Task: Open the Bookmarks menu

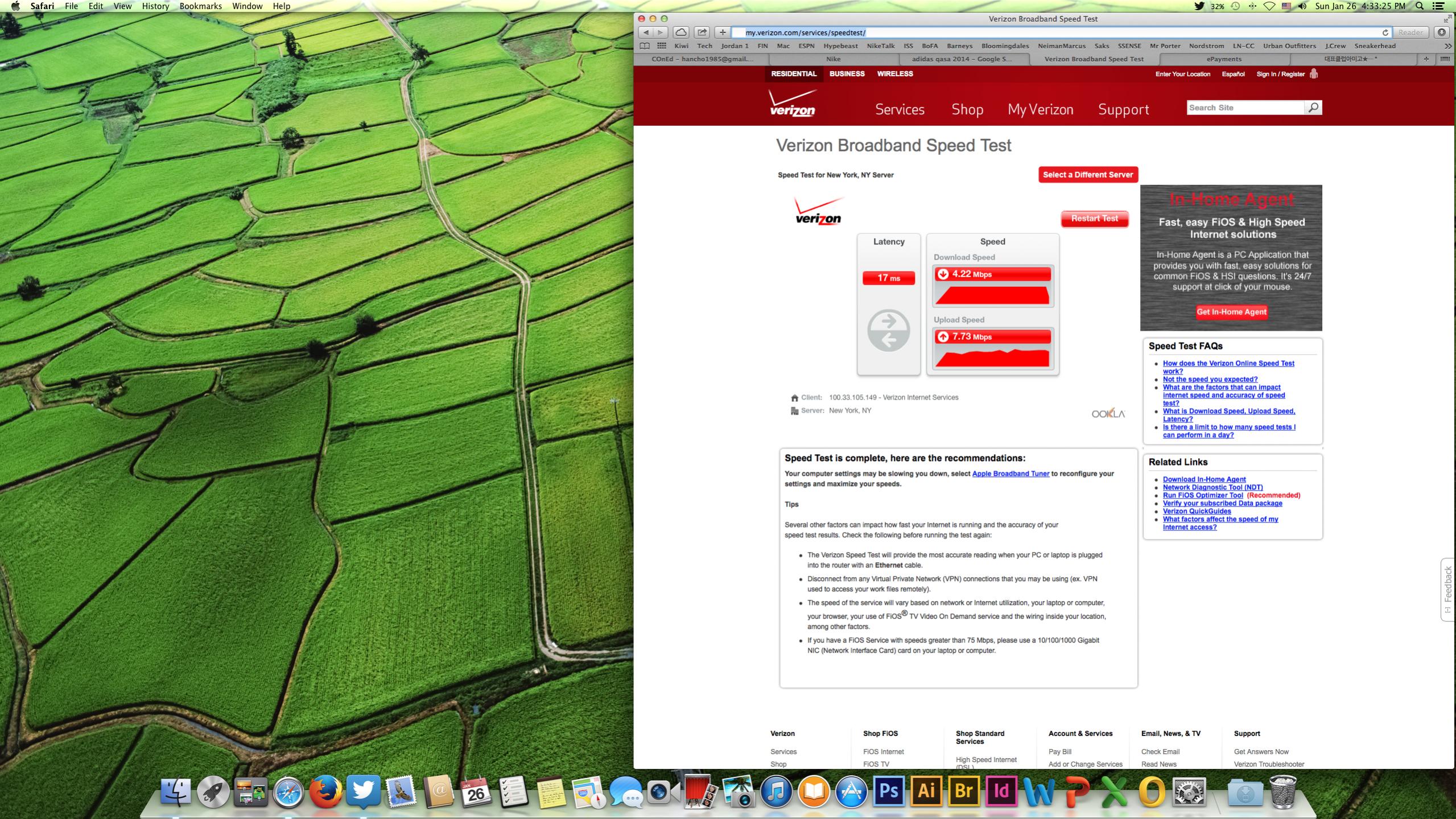Action: [200, 6]
